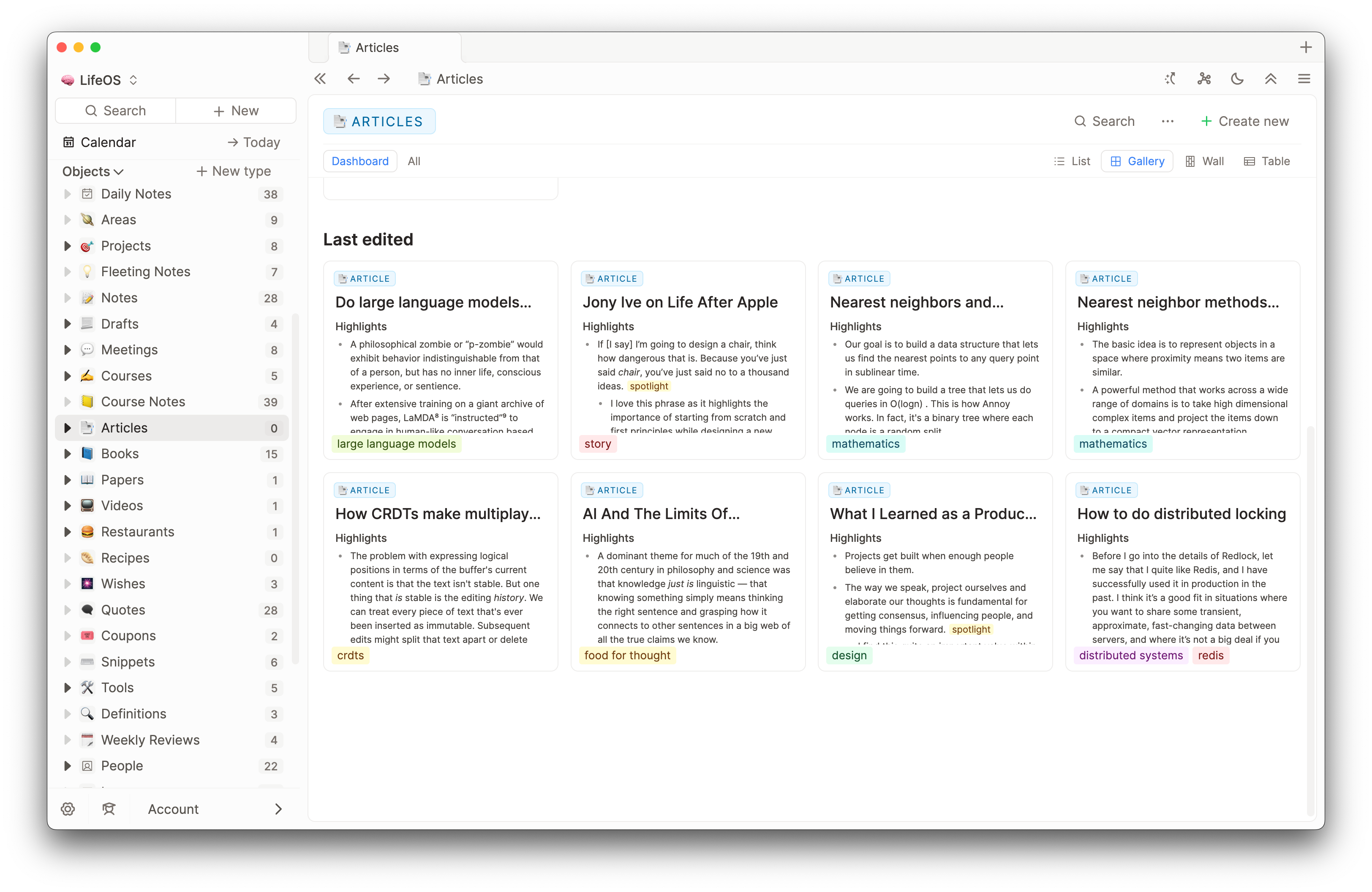This screenshot has height=892, width=1372.
Task: Open the hamburger menu at top right
Action: [1304, 79]
